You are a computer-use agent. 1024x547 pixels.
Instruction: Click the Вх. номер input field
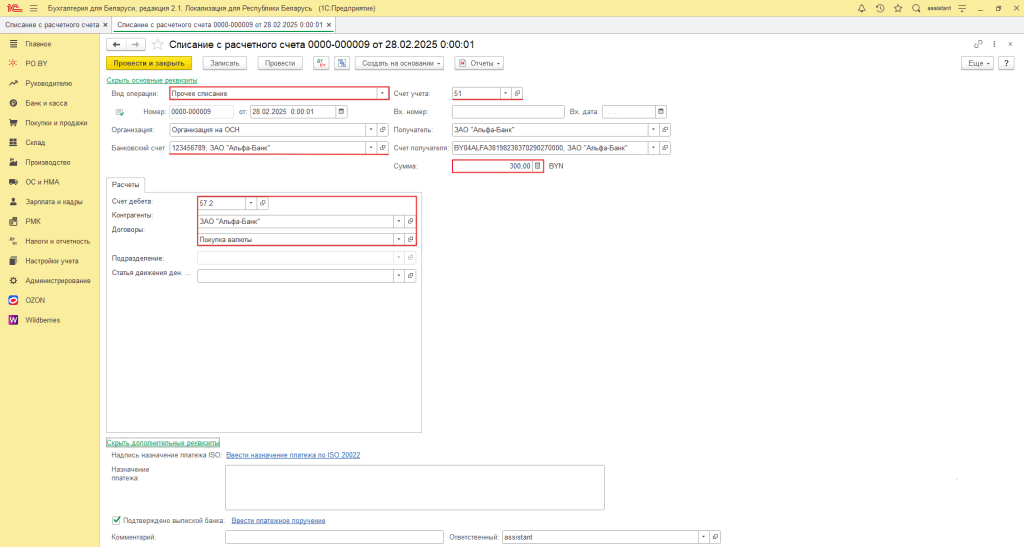[508, 112]
